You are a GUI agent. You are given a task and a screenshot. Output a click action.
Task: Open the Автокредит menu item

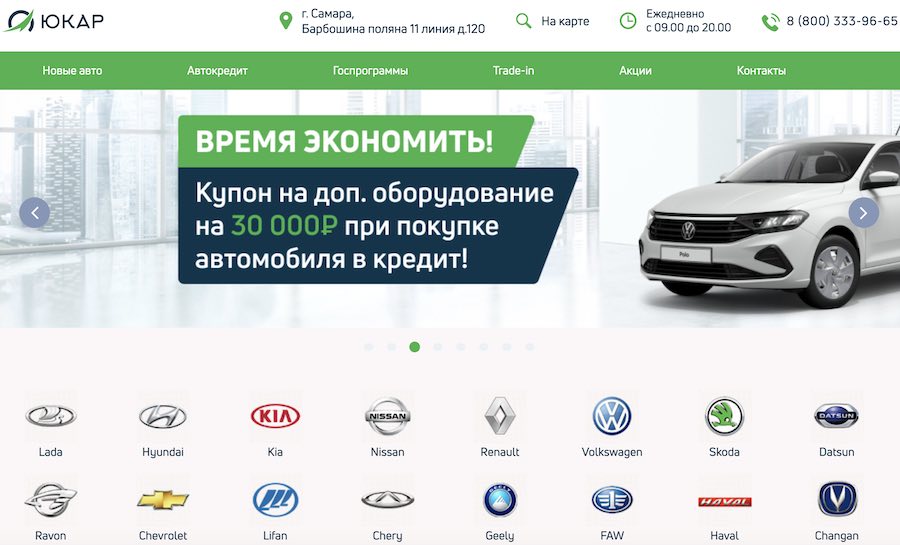[x=217, y=71]
